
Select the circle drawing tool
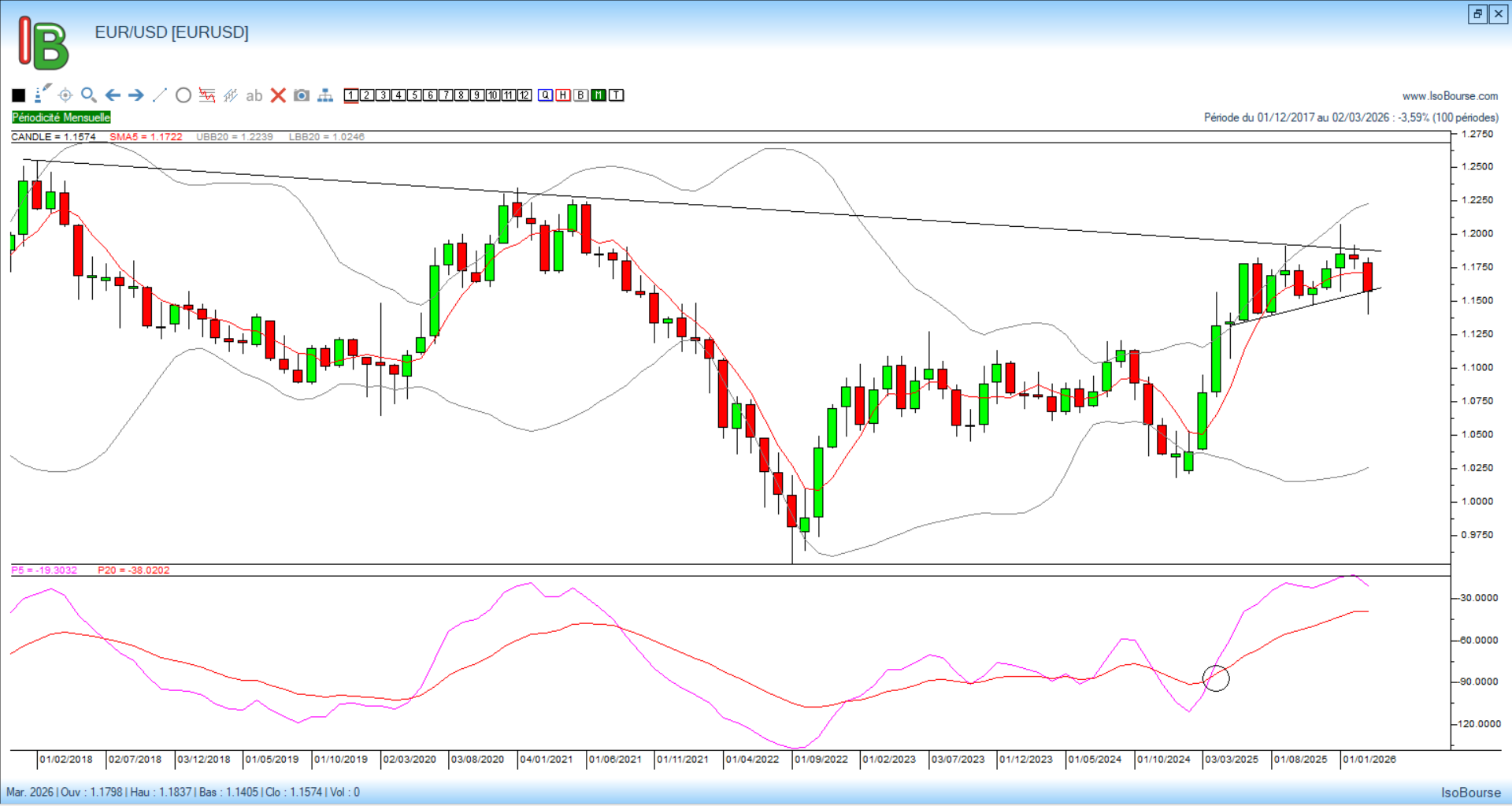pyautogui.click(x=183, y=95)
